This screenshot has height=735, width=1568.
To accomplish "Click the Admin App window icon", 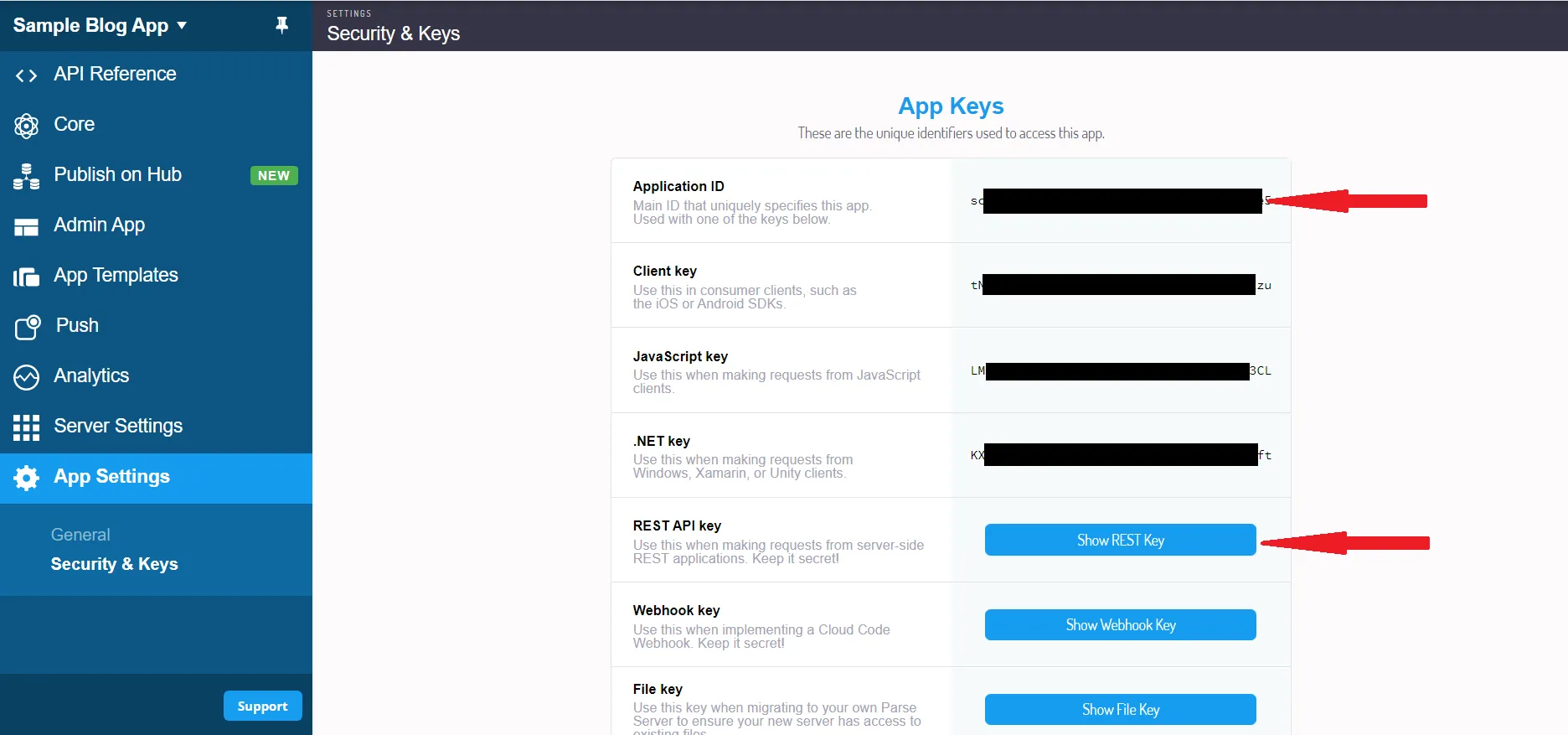I will [26, 226].
